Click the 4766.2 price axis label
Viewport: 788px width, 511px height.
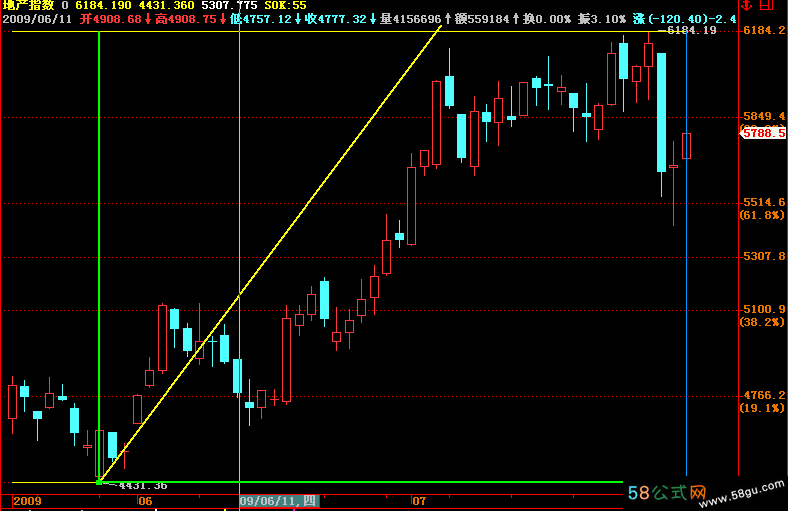tap(764, 395)
